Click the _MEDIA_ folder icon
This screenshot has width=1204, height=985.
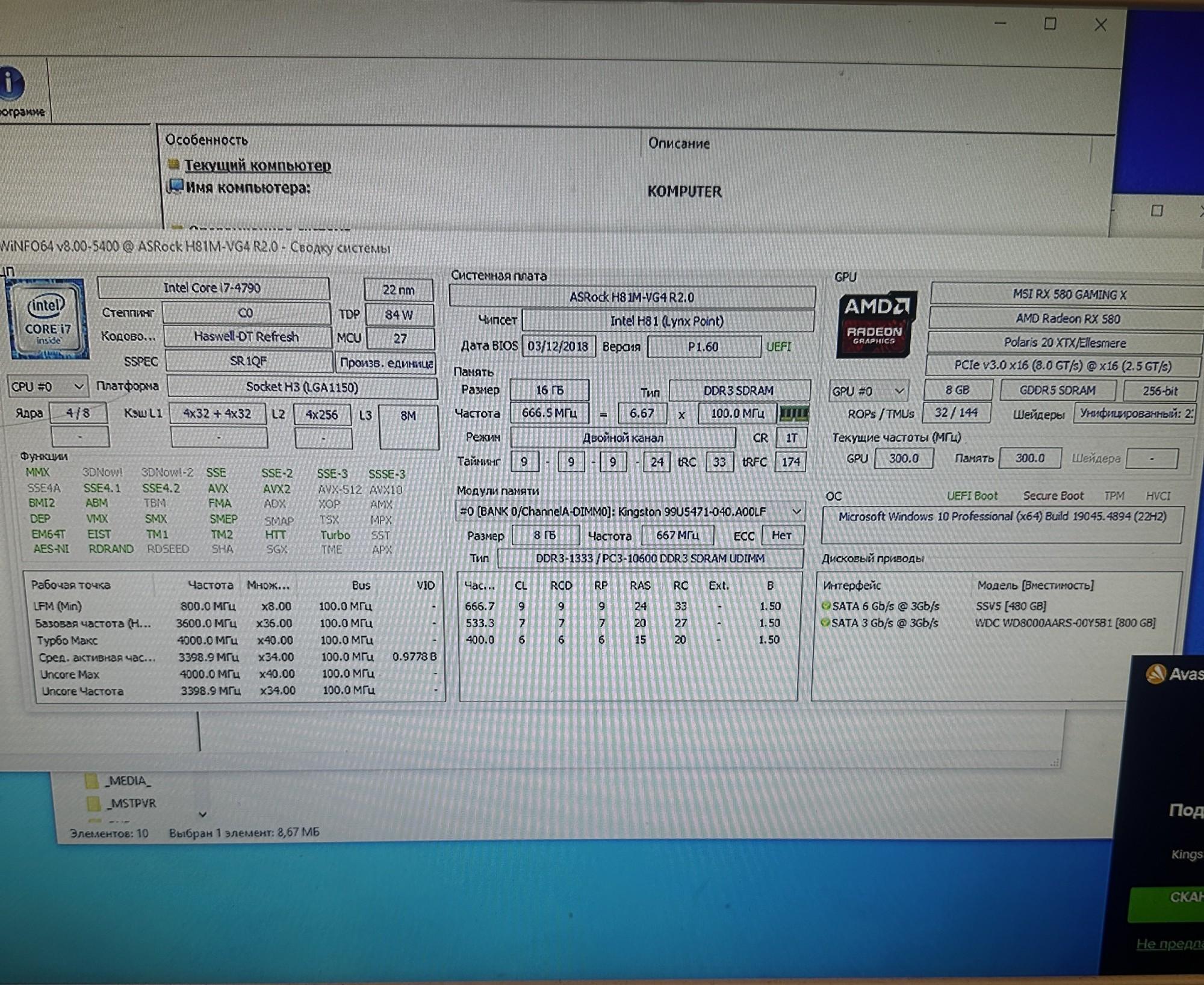[x=92, y=781]
